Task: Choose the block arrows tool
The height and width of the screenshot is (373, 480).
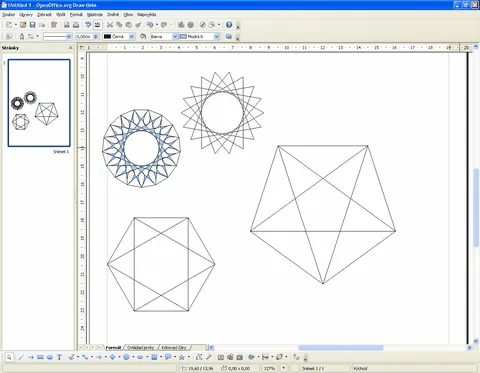Action: click(x=140, y=357)
